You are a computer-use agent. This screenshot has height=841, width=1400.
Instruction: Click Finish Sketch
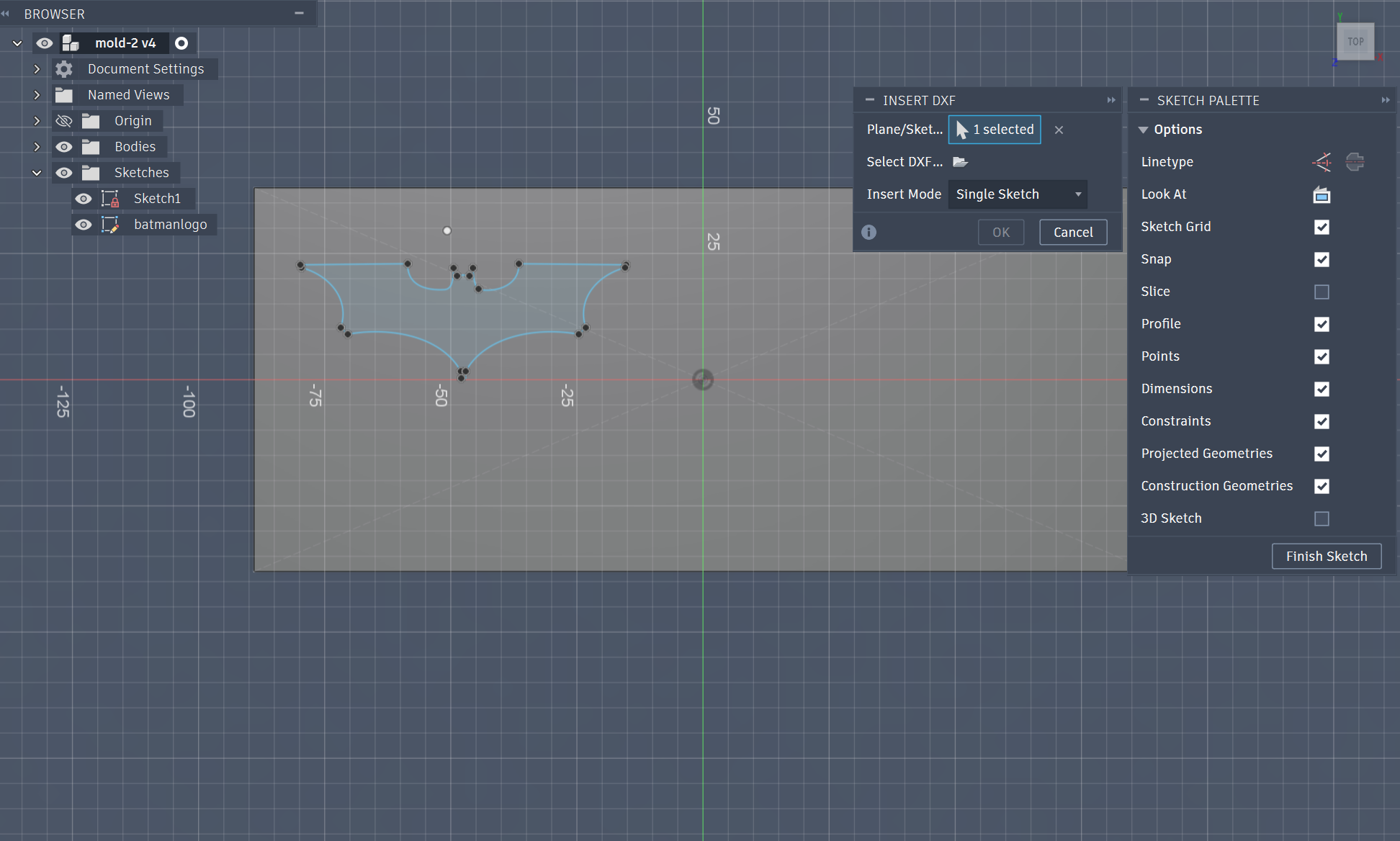1327,556
